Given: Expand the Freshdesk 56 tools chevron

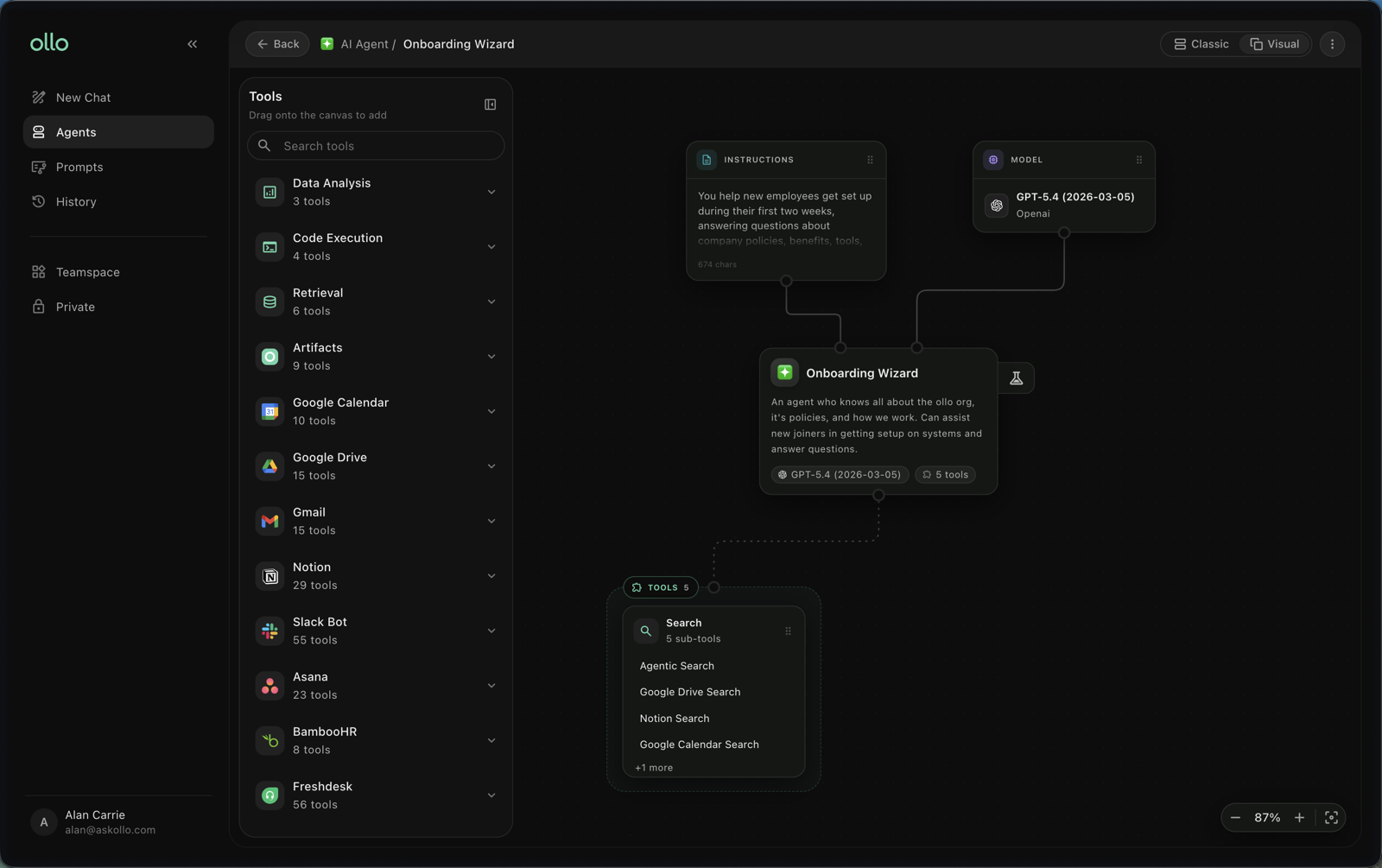Looking at the screenshot, I should pyautogui.click(x=491, y=795).
